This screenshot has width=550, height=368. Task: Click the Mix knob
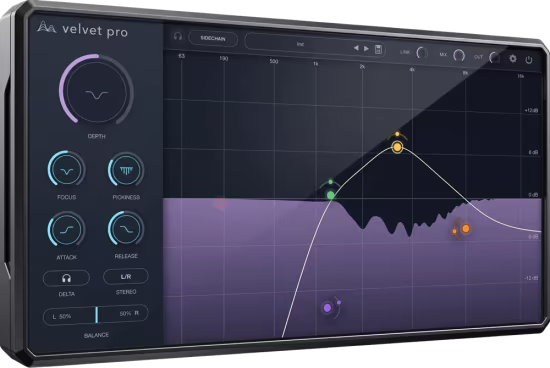(x=459, y=55)
